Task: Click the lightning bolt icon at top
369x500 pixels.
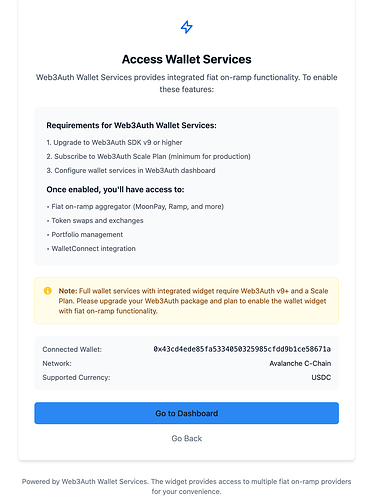Action: click(186, 27)
